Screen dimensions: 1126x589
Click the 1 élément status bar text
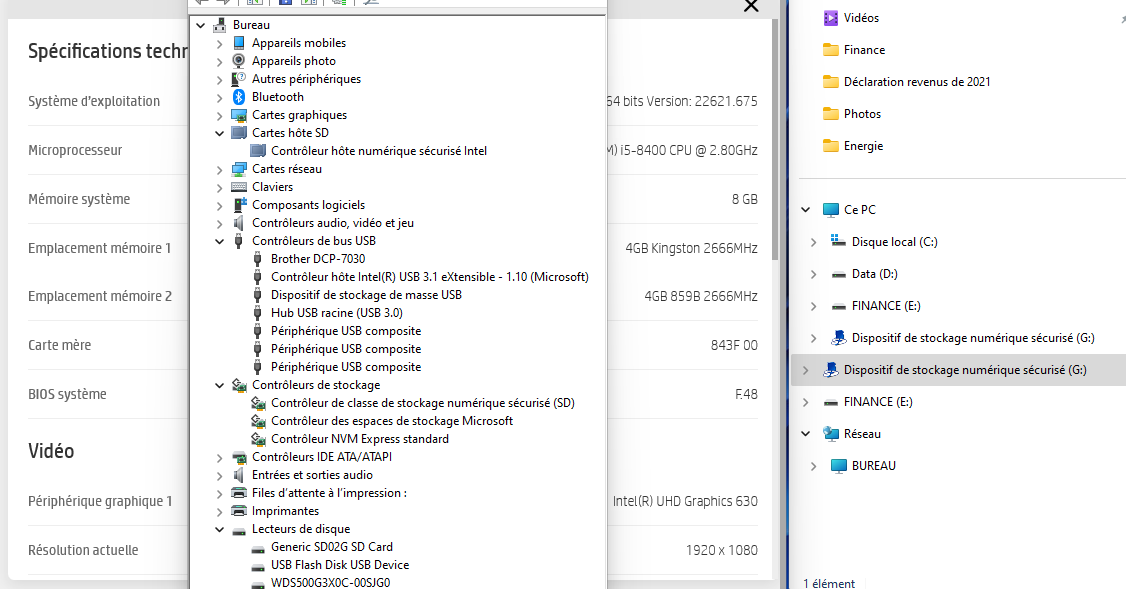coord(829,583)
